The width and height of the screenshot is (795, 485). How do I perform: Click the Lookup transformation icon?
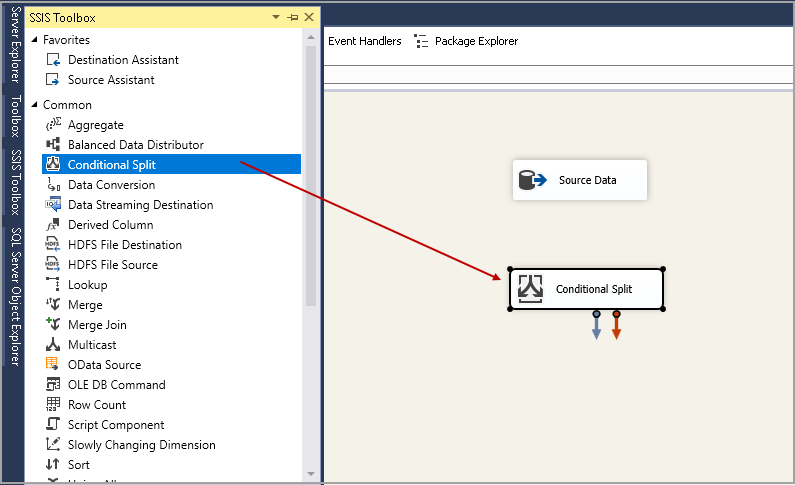(53, 284)
